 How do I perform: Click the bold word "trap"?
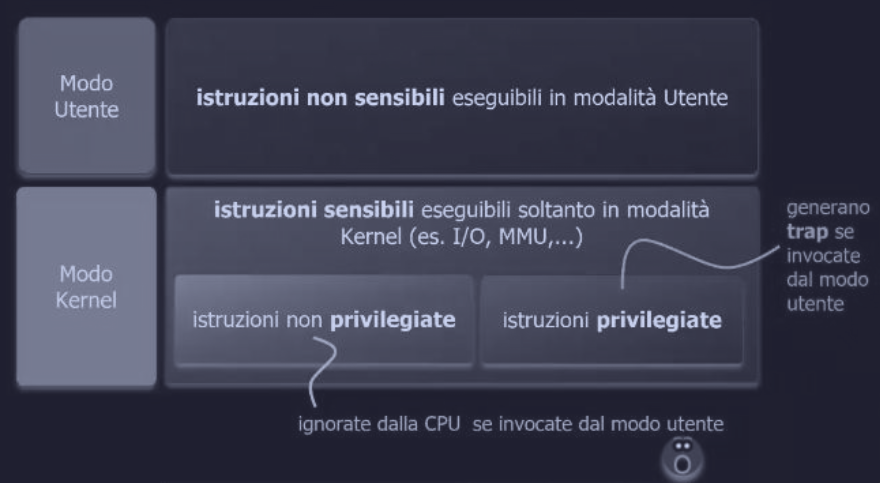(806, 228)
